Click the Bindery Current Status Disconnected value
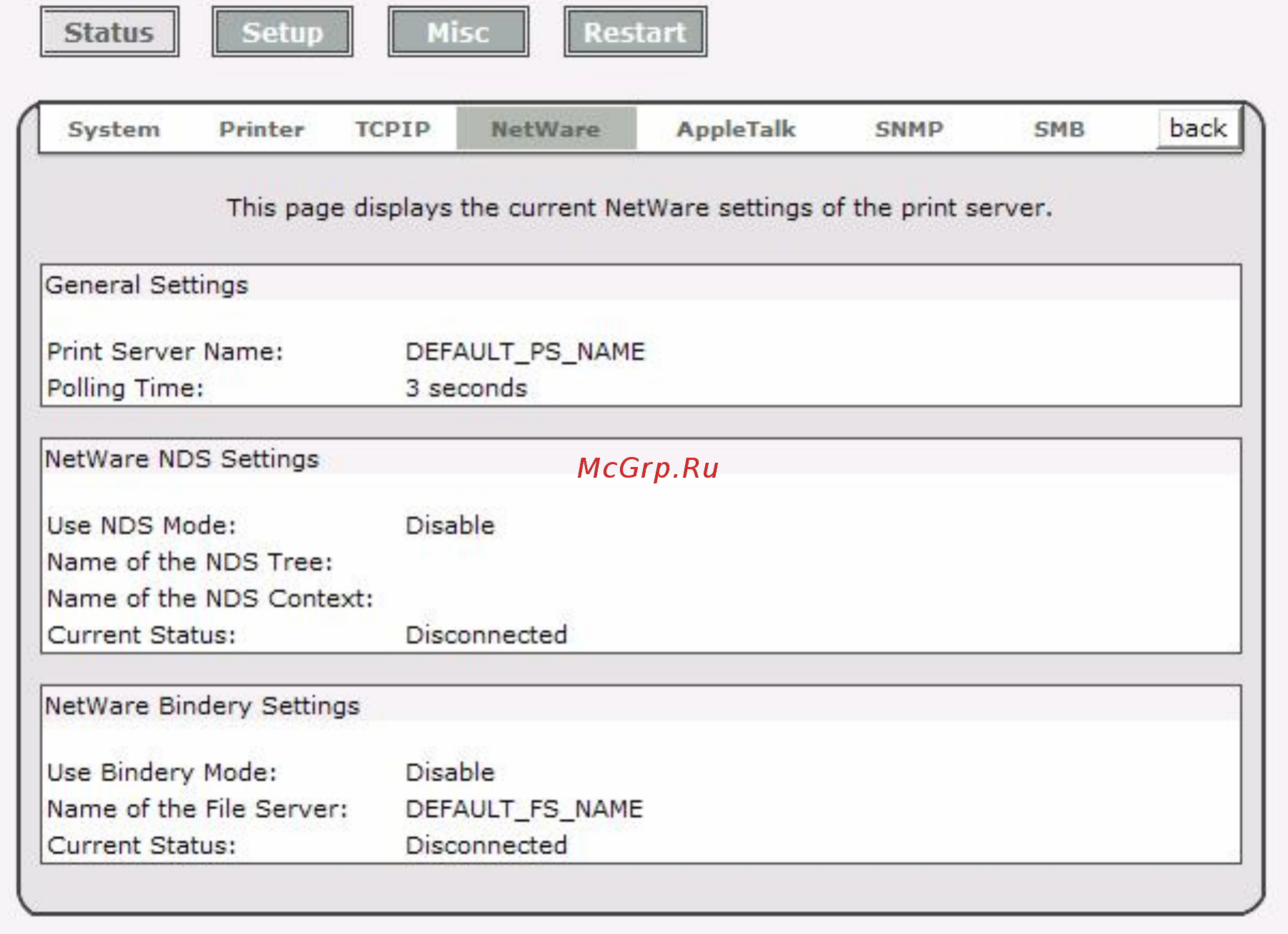This screenshot has height=934, width=1288. (x=486, y=845)
